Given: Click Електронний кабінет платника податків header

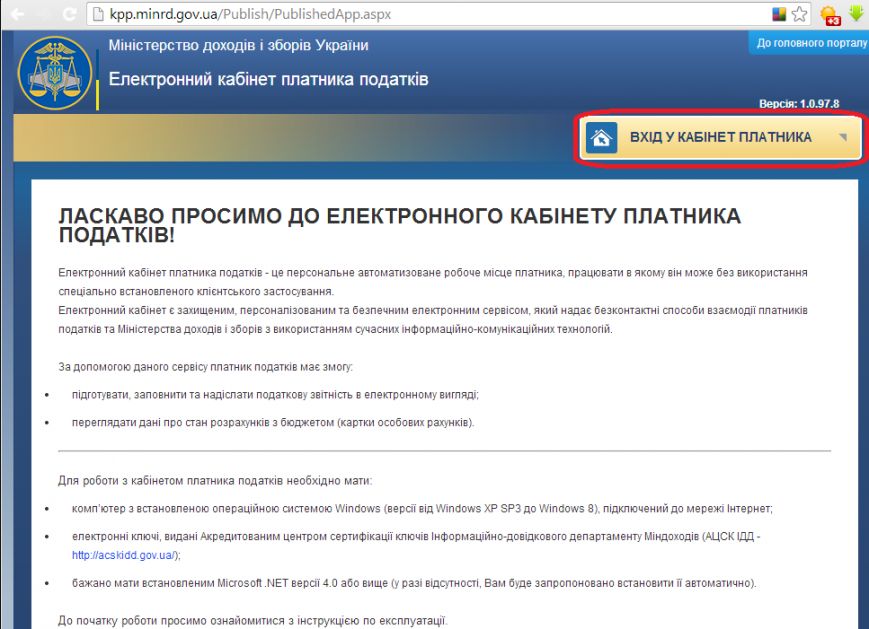Looking at the screenshot, I should coord(268,79).
